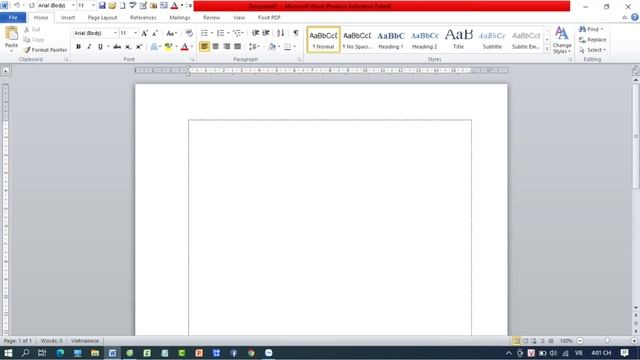Toggle Superscript formatting

(139, 47)
